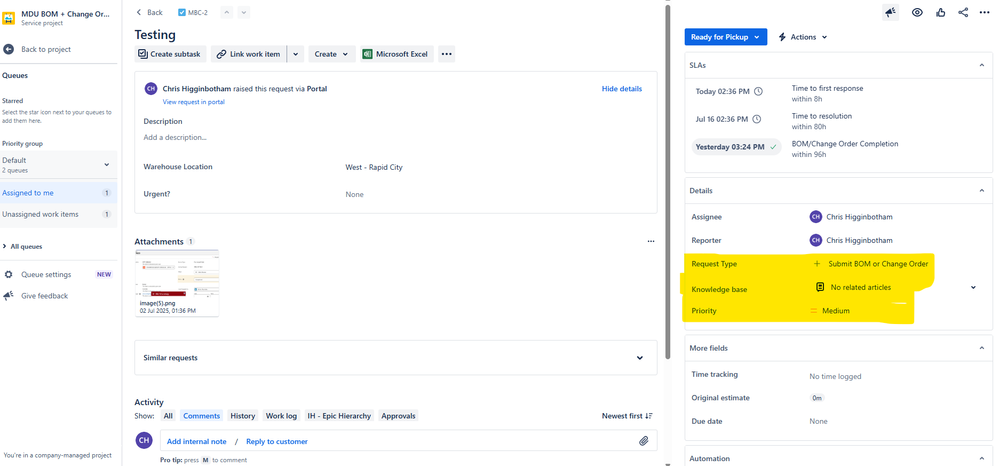Click the thumbs up vote icon

coord(940,12)
